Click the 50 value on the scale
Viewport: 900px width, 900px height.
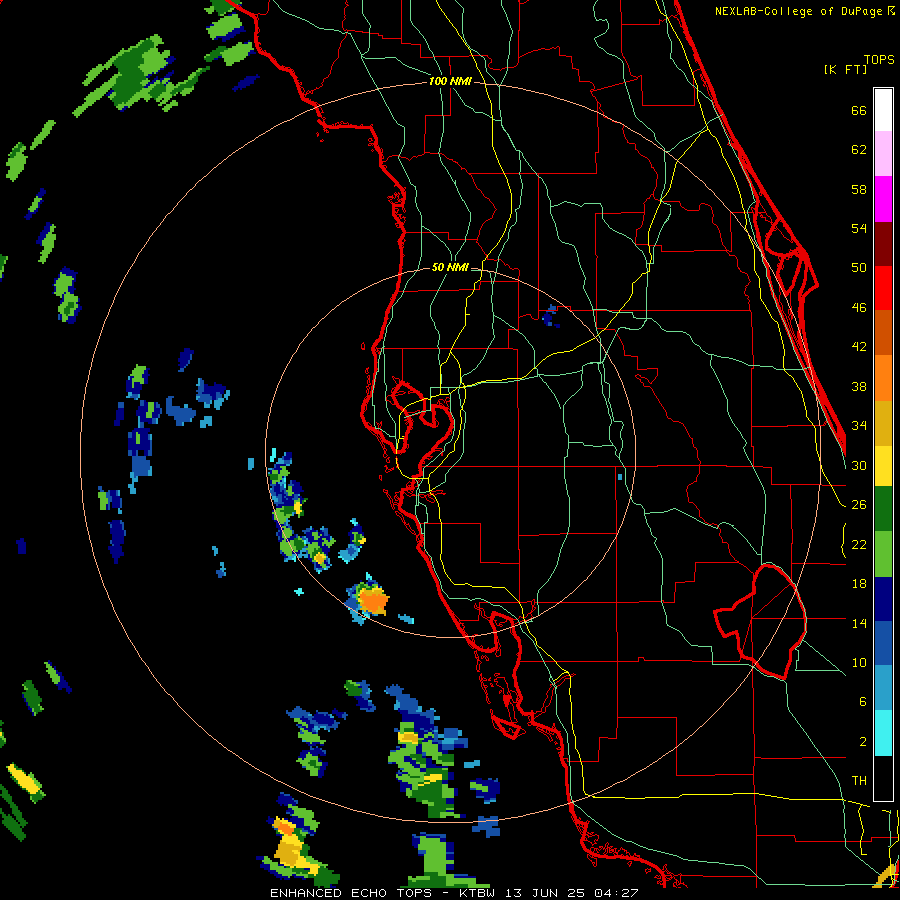[859, 268]
